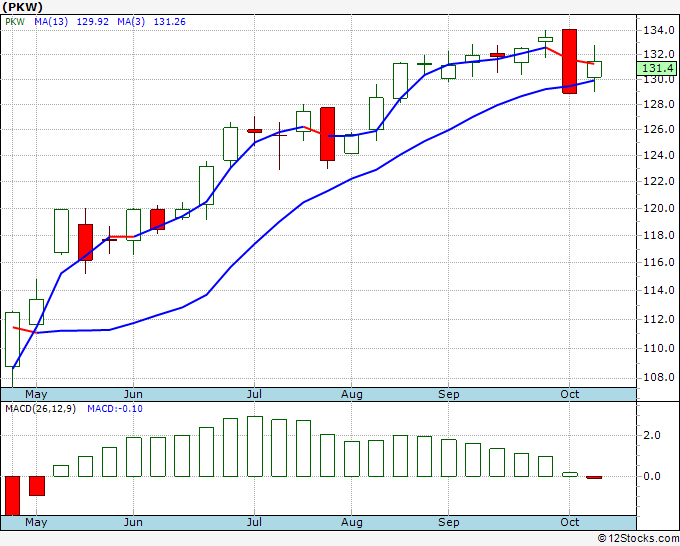Image resolution: width=680 pixels, height=546 pixels.
Task: Click Aug on the price chart time axis
Action: pos(351,394)
